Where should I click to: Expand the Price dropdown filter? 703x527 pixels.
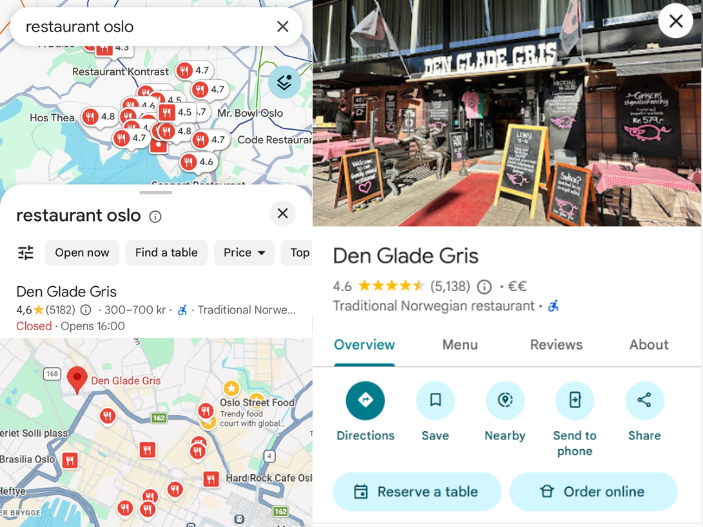coord(244,253)
